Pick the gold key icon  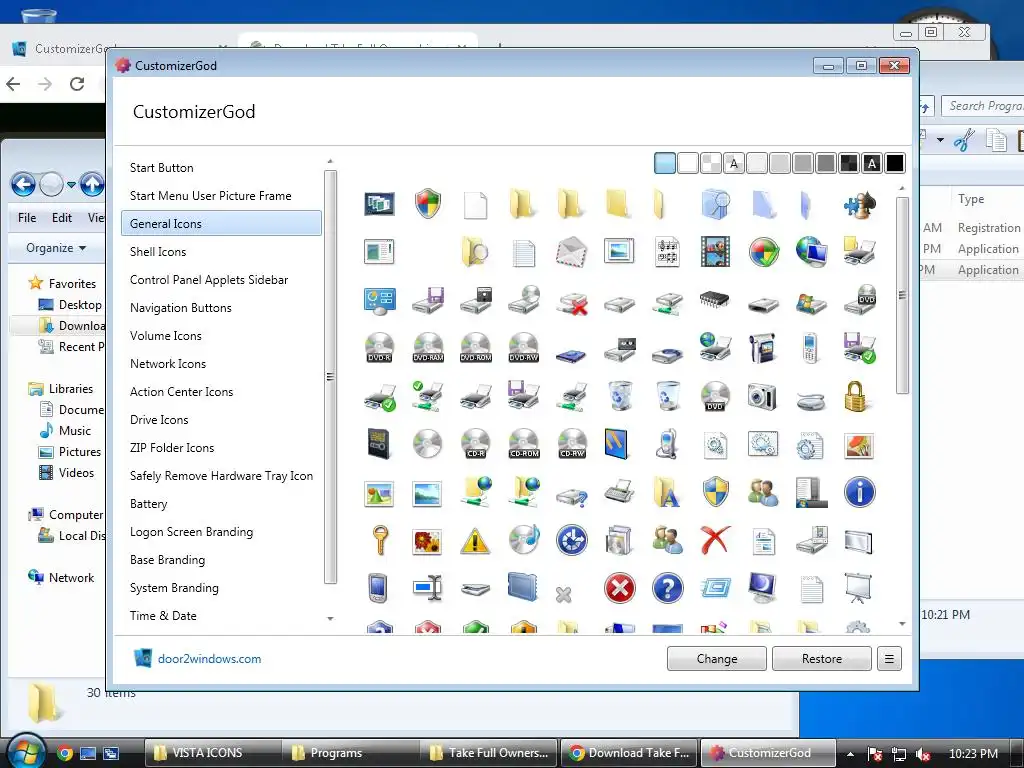point(379,540)
